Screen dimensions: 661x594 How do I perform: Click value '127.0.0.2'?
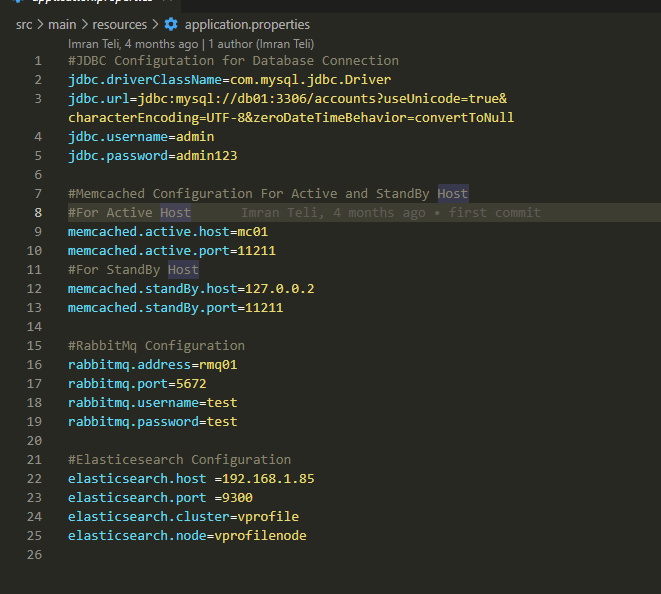coord(279,288)
